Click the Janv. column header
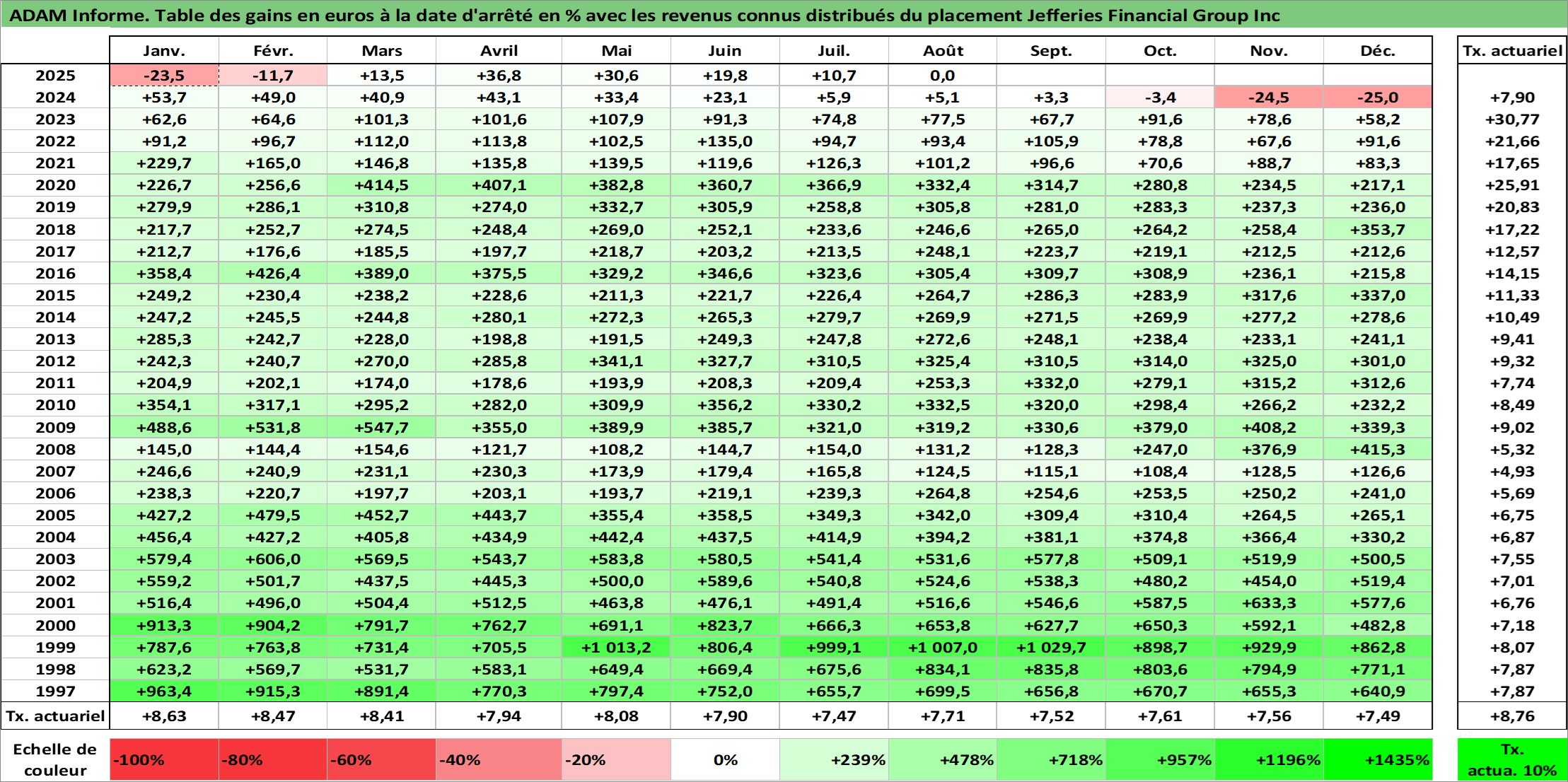1568x782 pixels. [x=164, y=51]
